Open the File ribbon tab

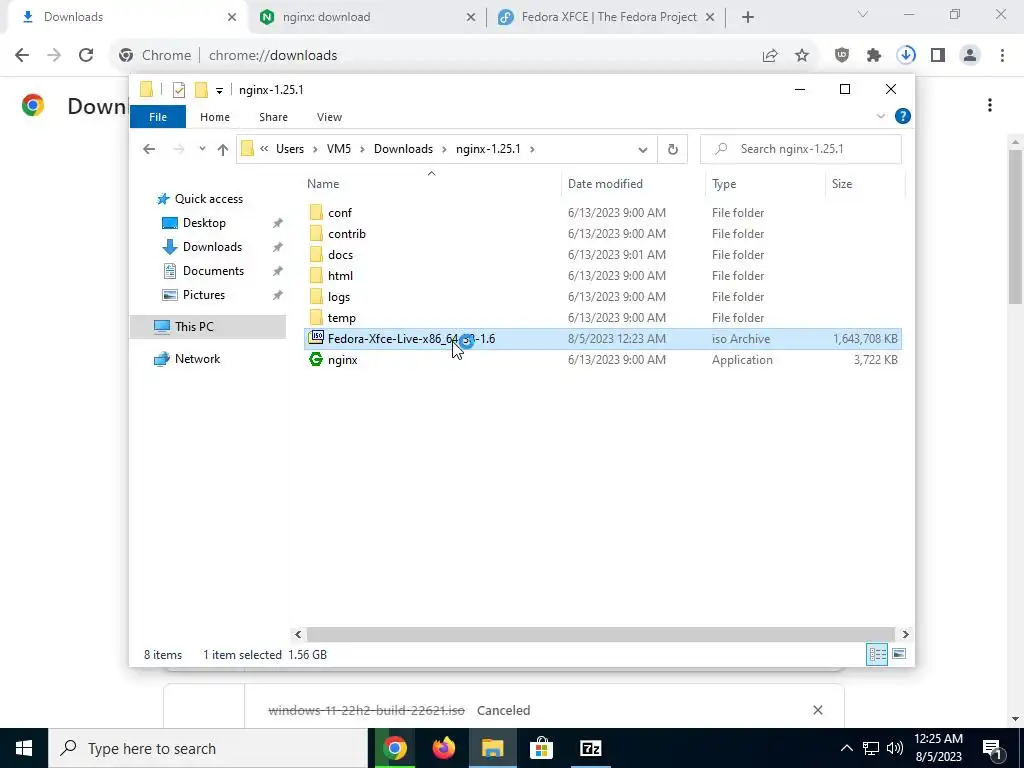[x=158, y=117]
